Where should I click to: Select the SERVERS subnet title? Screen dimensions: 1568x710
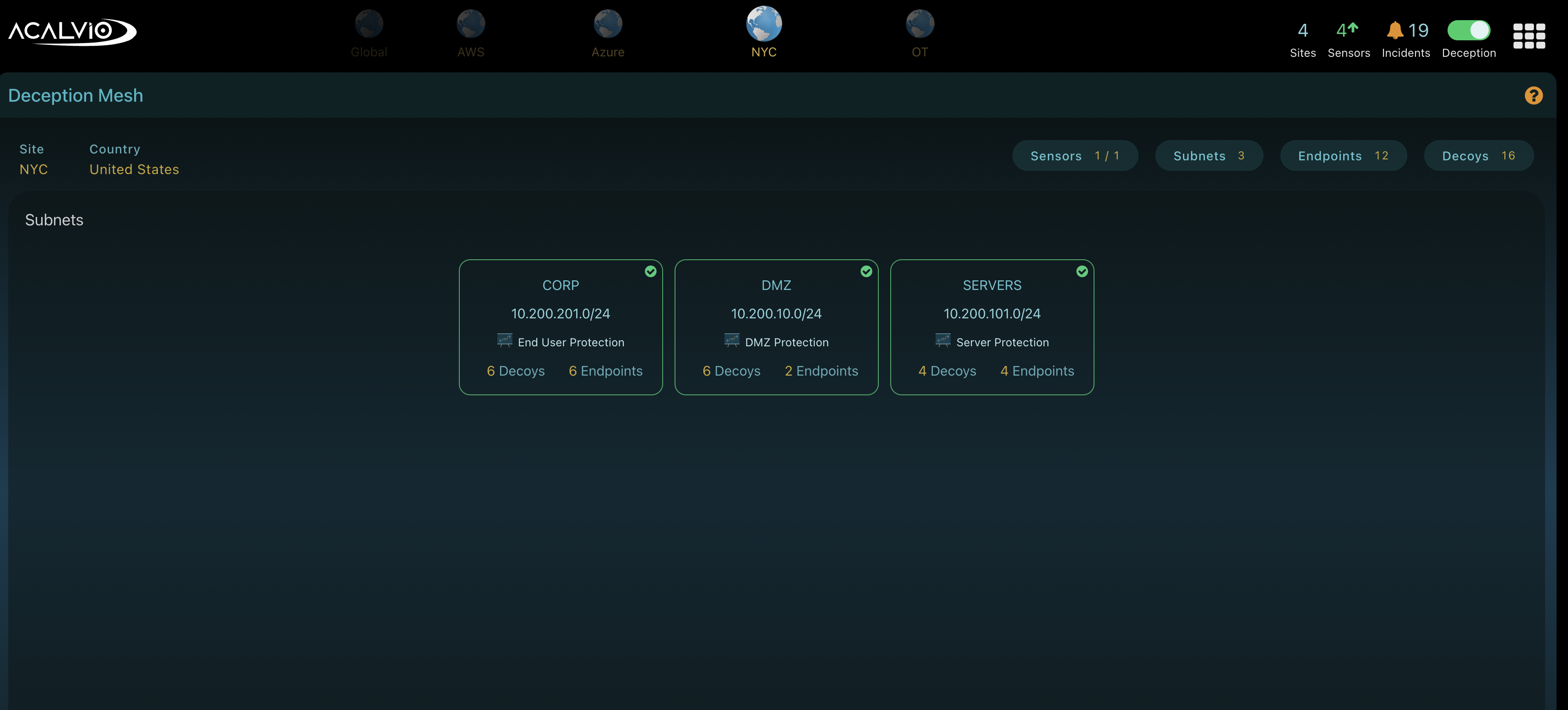click(992, 285)
